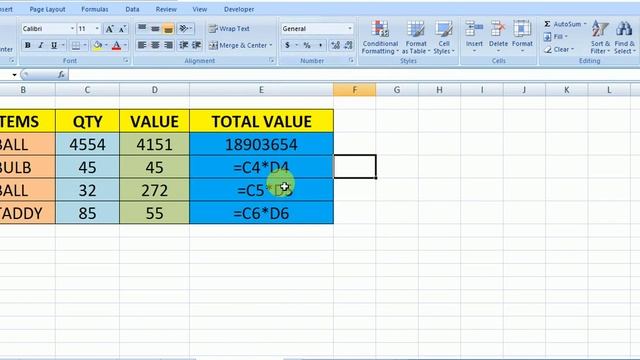
Task: Open Name Box dropdown arrow
Action: click(14, 75)
